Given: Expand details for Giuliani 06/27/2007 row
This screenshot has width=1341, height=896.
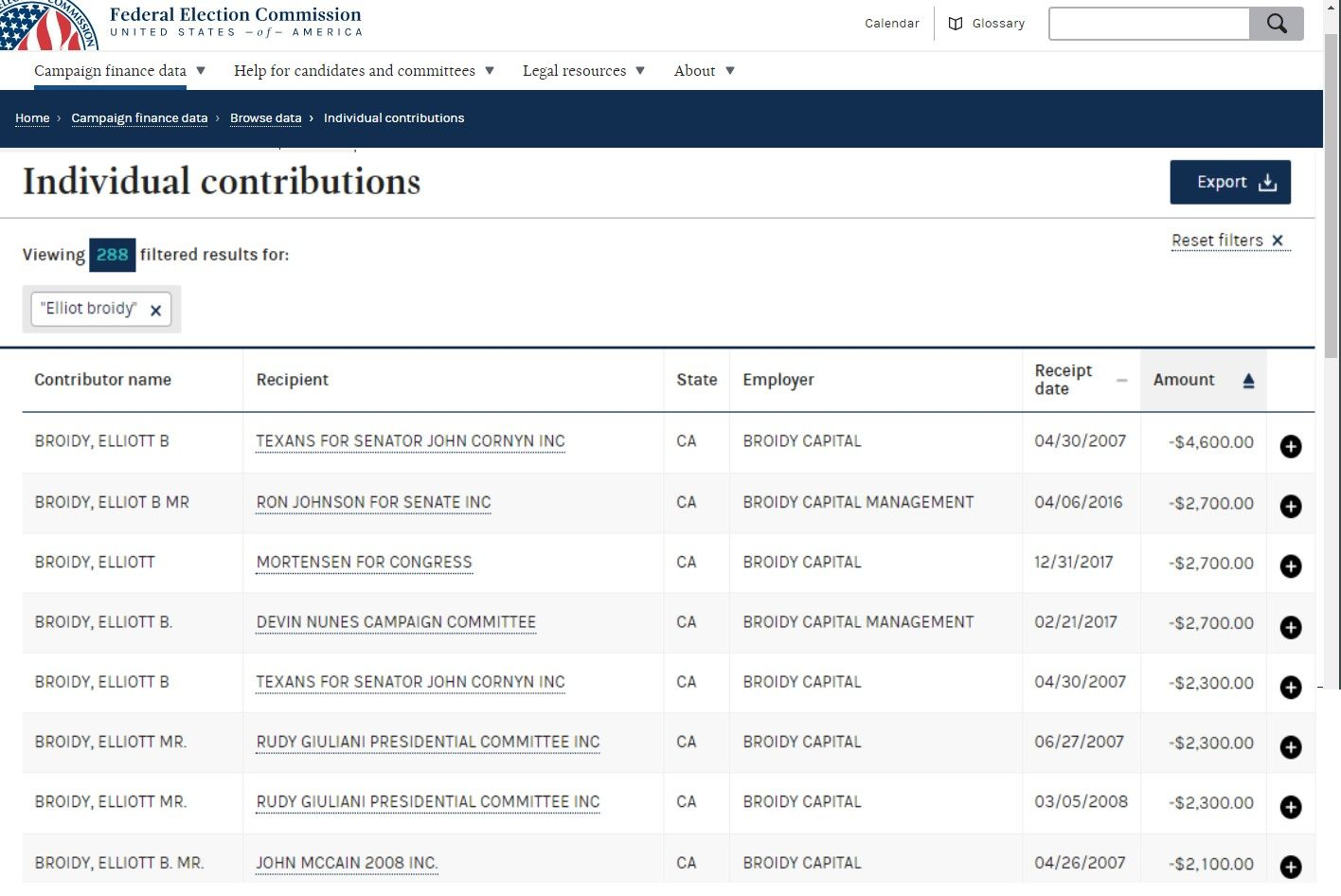Looking at the screenshot, I should click(x=1291, y=747).
